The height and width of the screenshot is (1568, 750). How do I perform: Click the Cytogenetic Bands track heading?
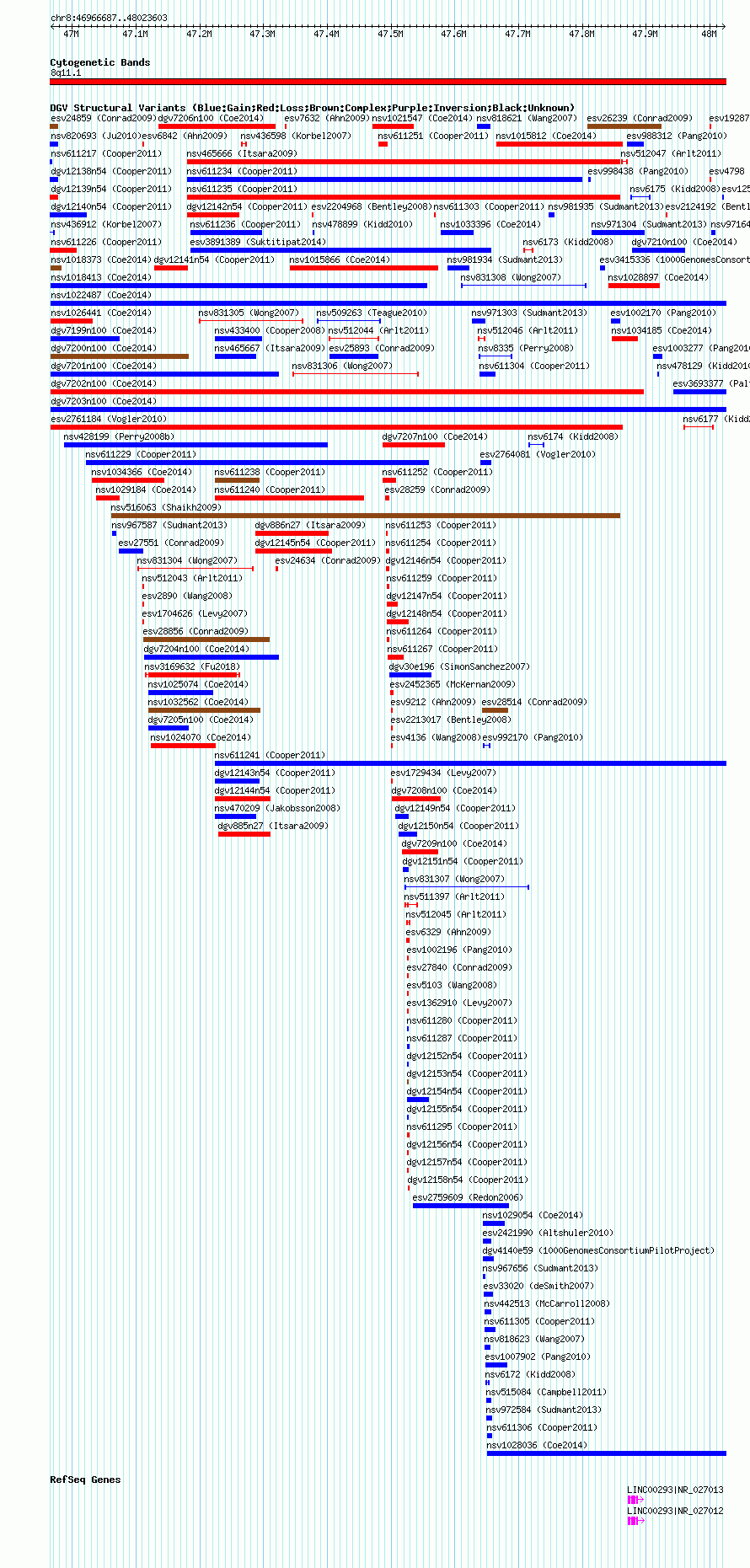point(100,62)
